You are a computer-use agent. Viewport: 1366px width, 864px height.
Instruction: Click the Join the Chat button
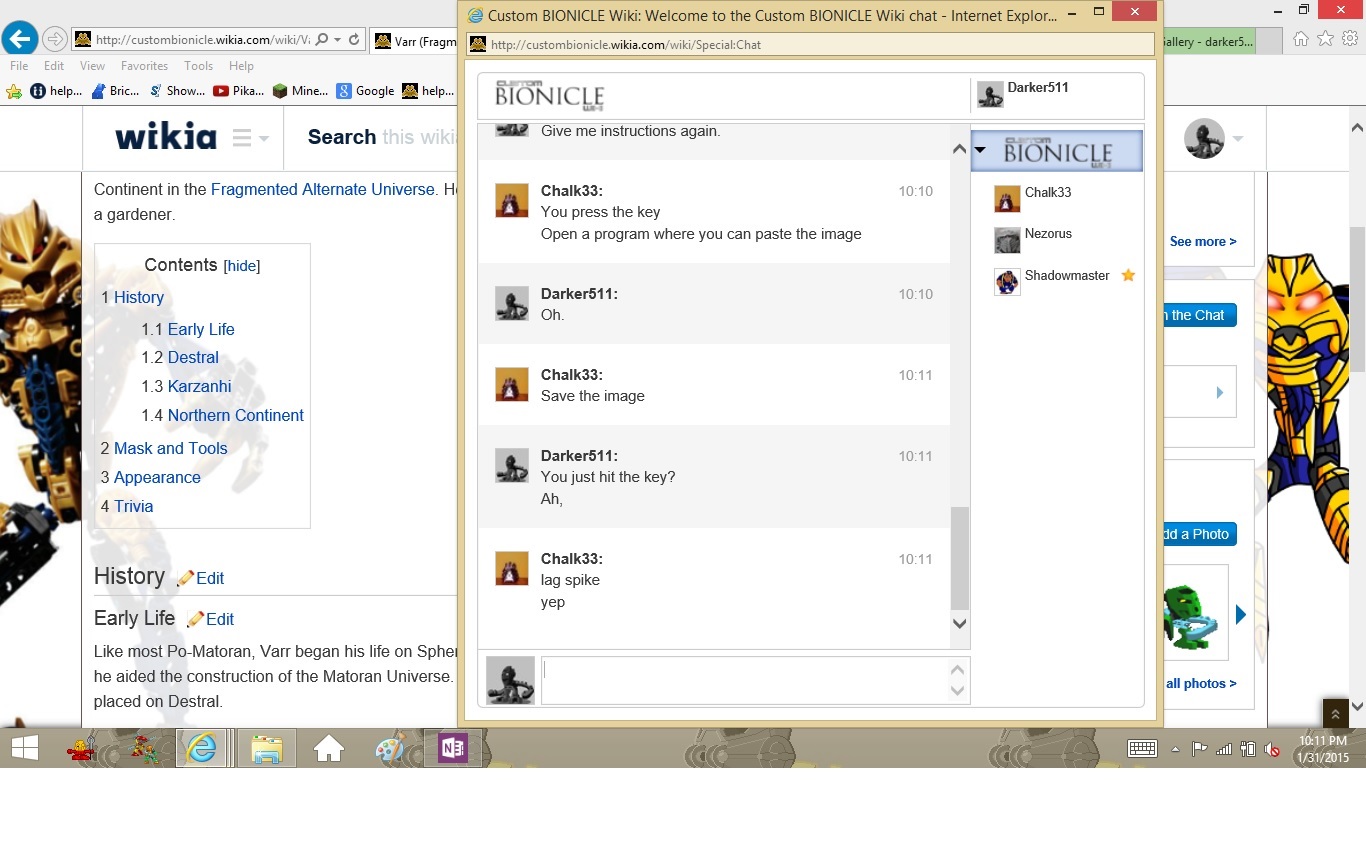tap(1198, 315)
